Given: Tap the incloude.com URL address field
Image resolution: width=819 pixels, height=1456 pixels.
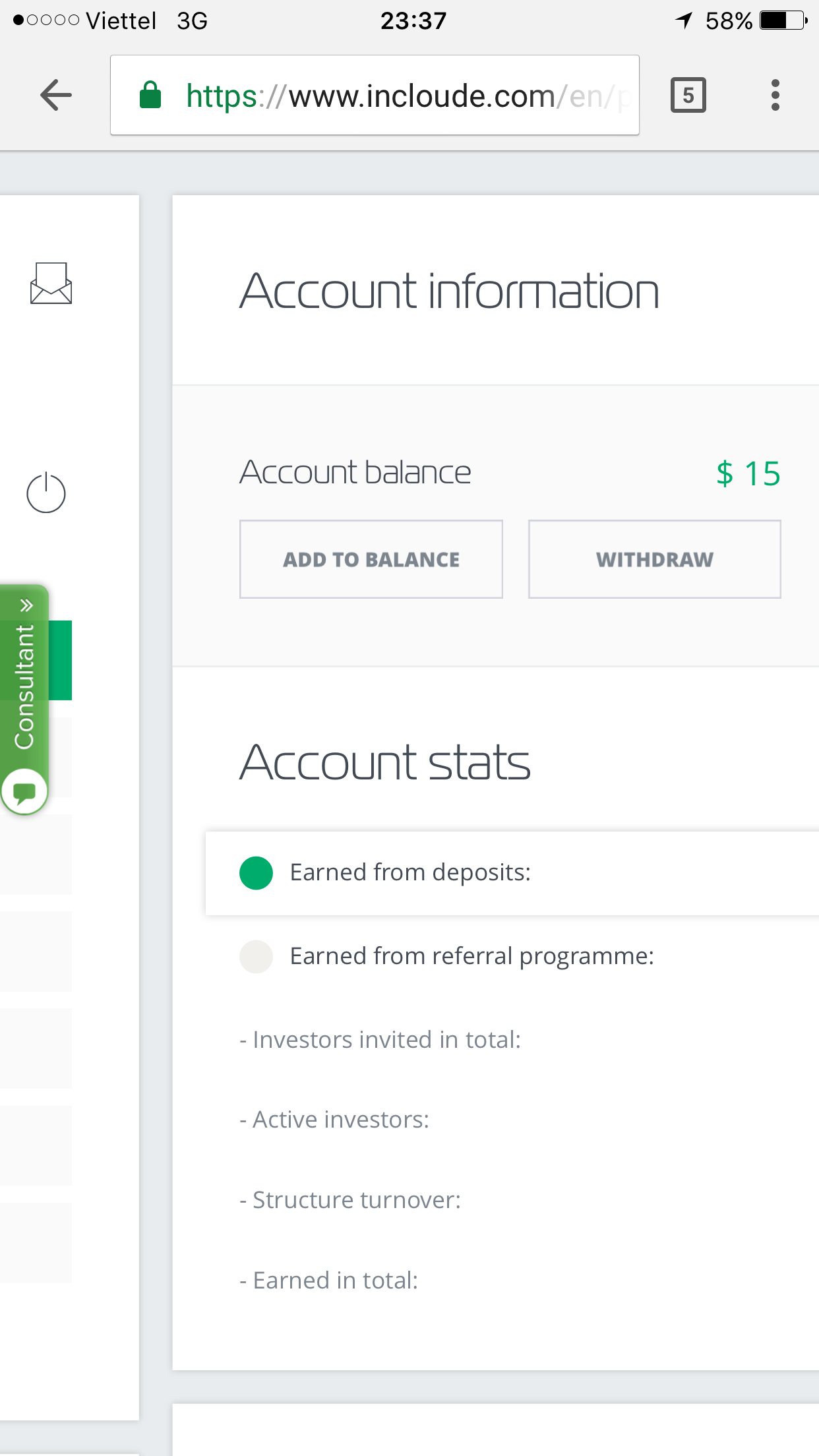Looking at the screenshot, I should (x=396, y=96).
